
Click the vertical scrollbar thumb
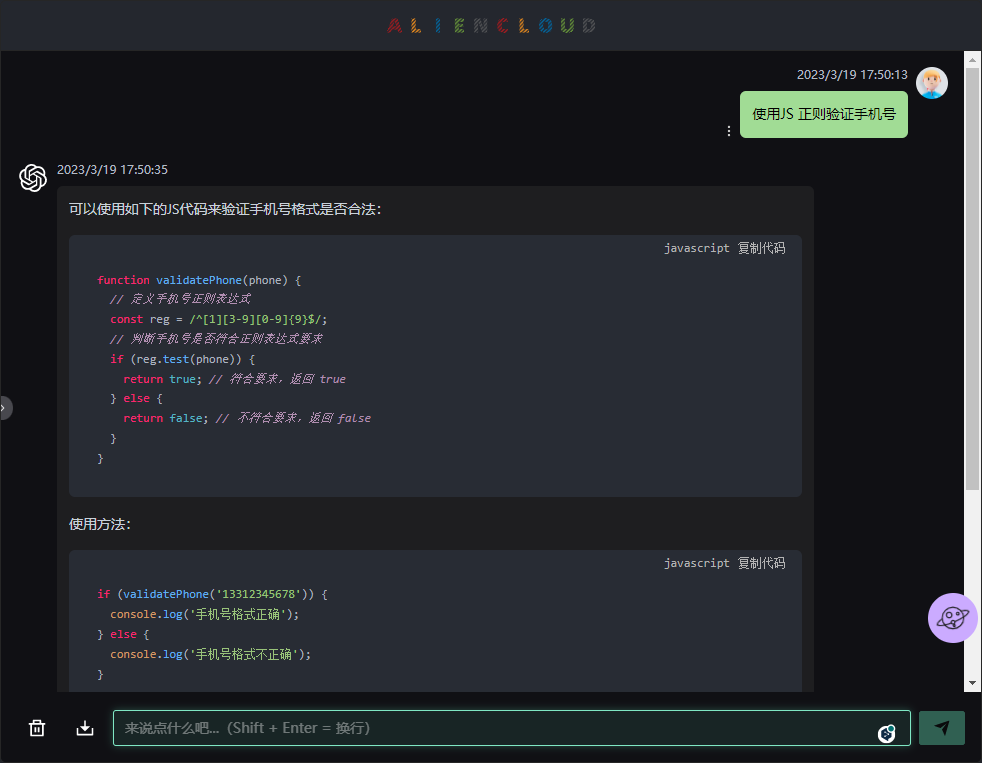tap(972, 280)
